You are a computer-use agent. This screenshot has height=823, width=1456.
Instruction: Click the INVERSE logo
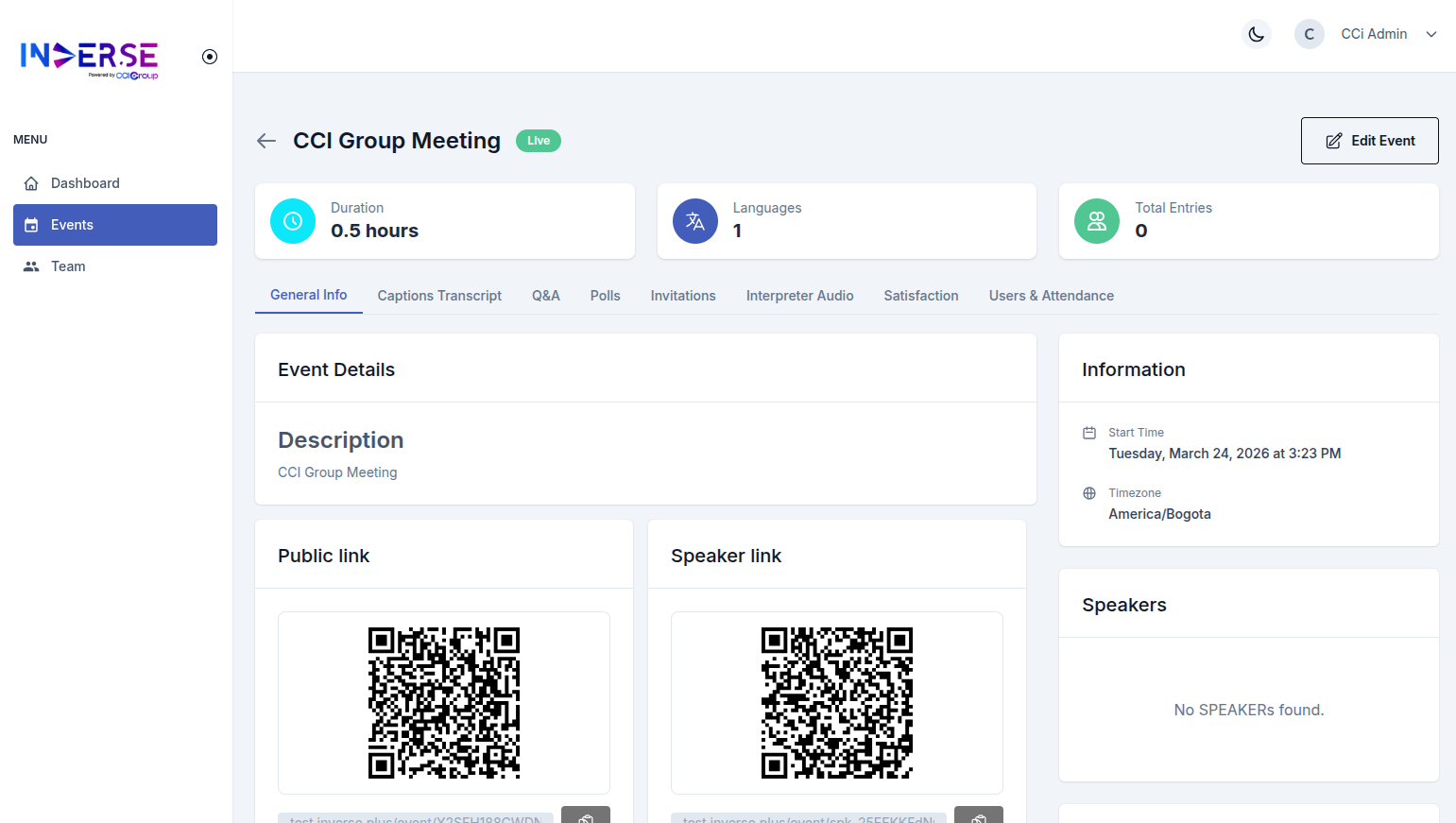coord(90,58)
